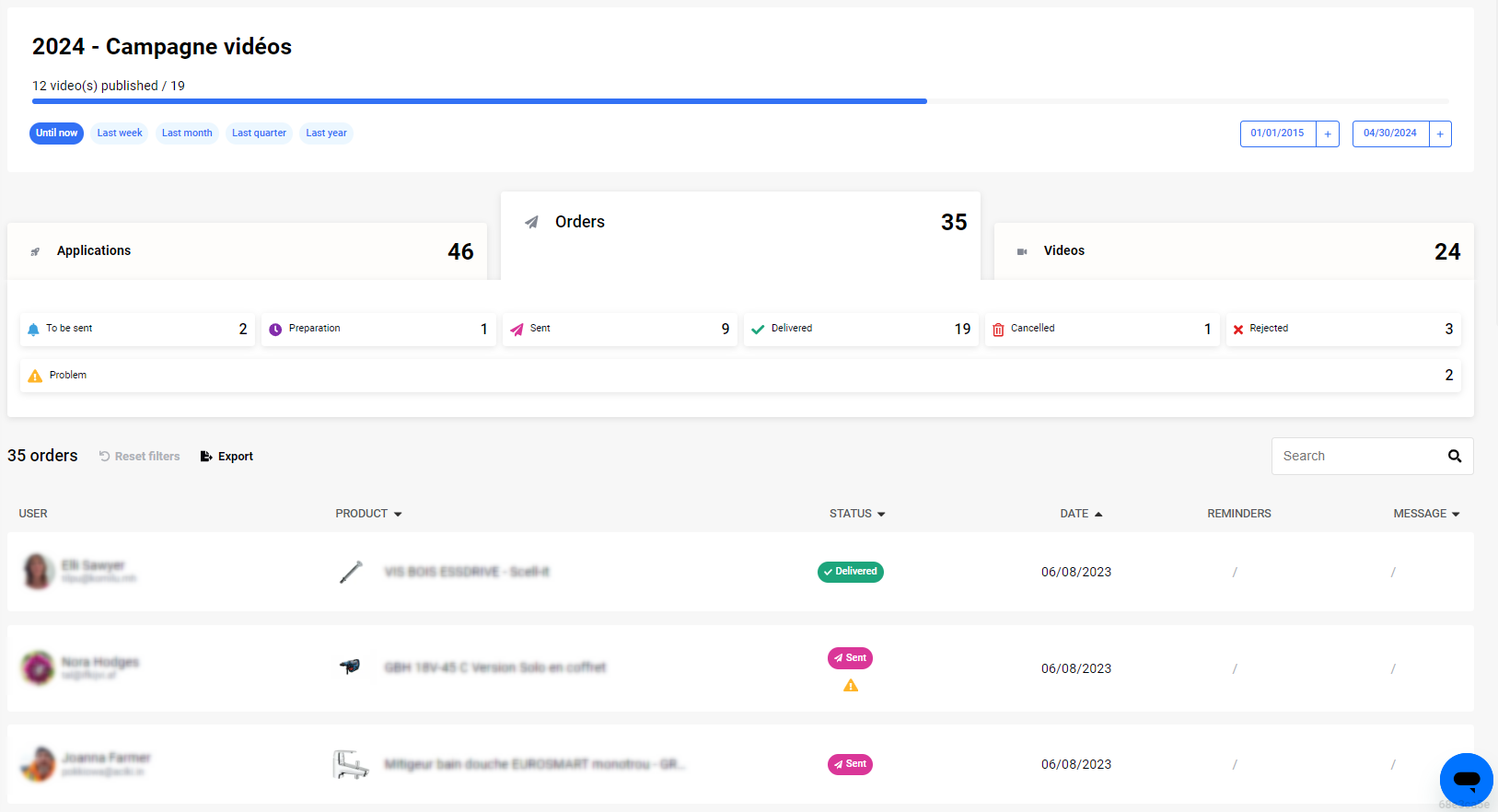1498x812 pixels.
Task: Click the plus icon beside 04/30/2024
Action: click(1440, 134)
